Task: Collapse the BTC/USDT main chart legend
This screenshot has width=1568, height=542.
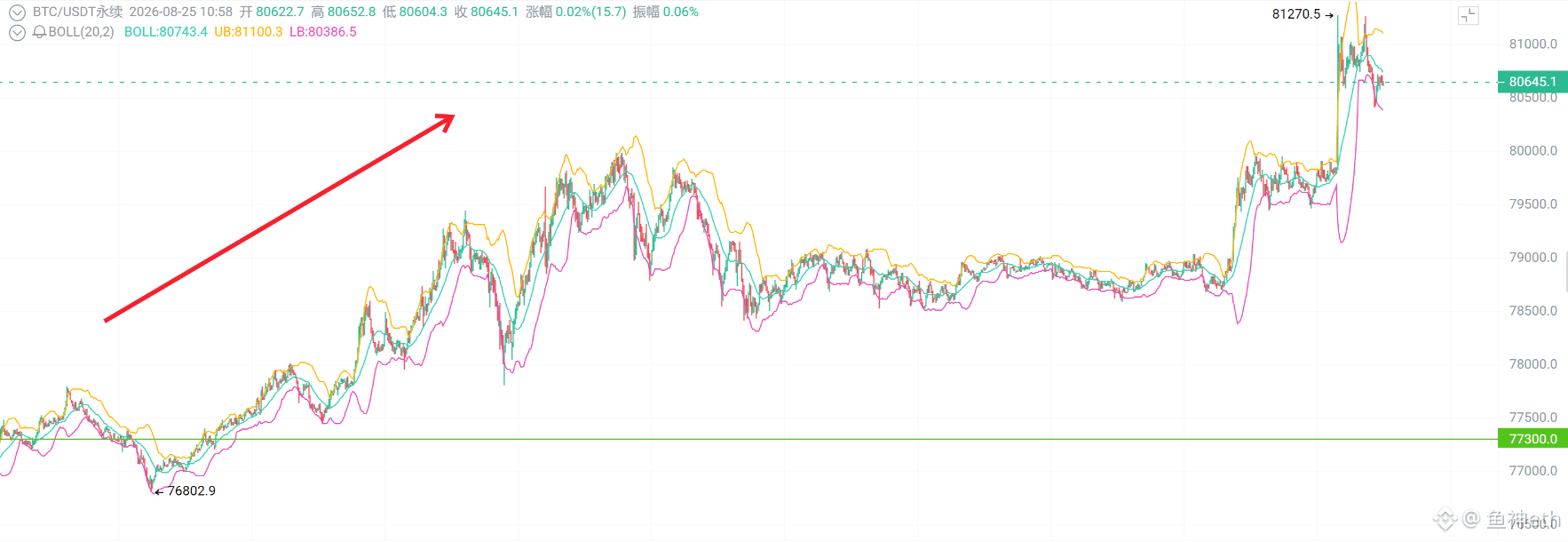Action: (x=17, y=12)
